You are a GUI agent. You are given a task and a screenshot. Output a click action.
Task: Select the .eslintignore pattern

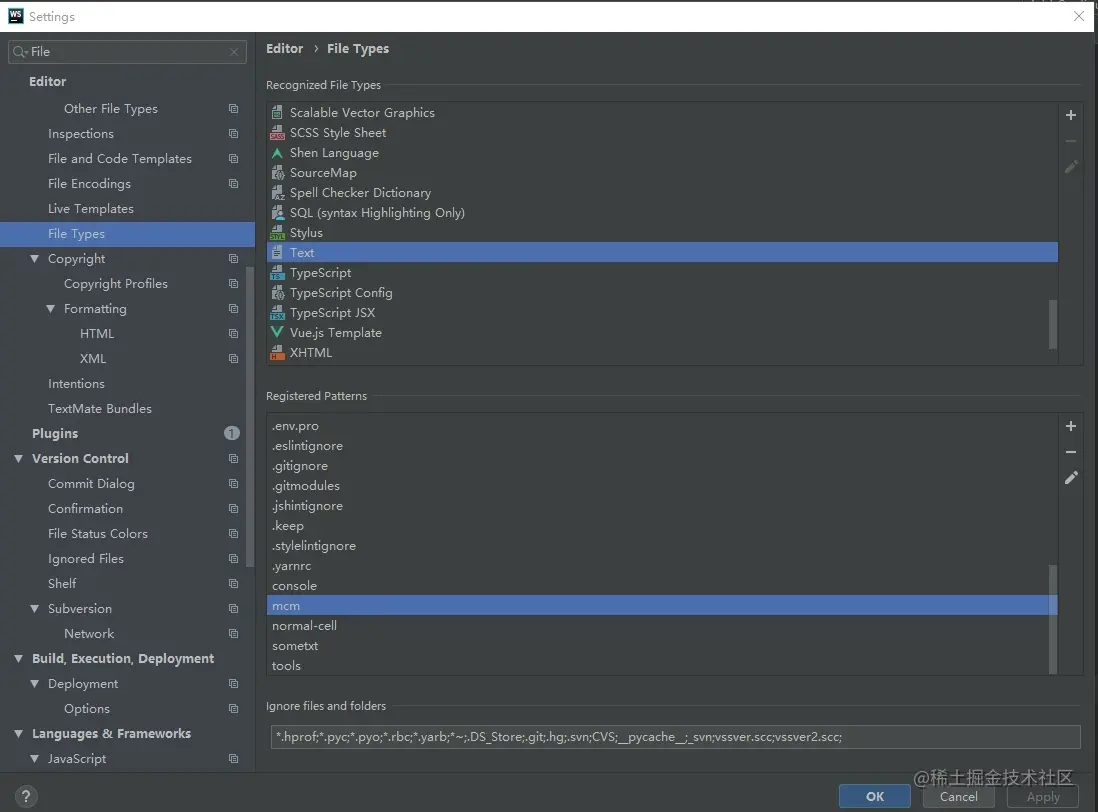tap(662, 446)
